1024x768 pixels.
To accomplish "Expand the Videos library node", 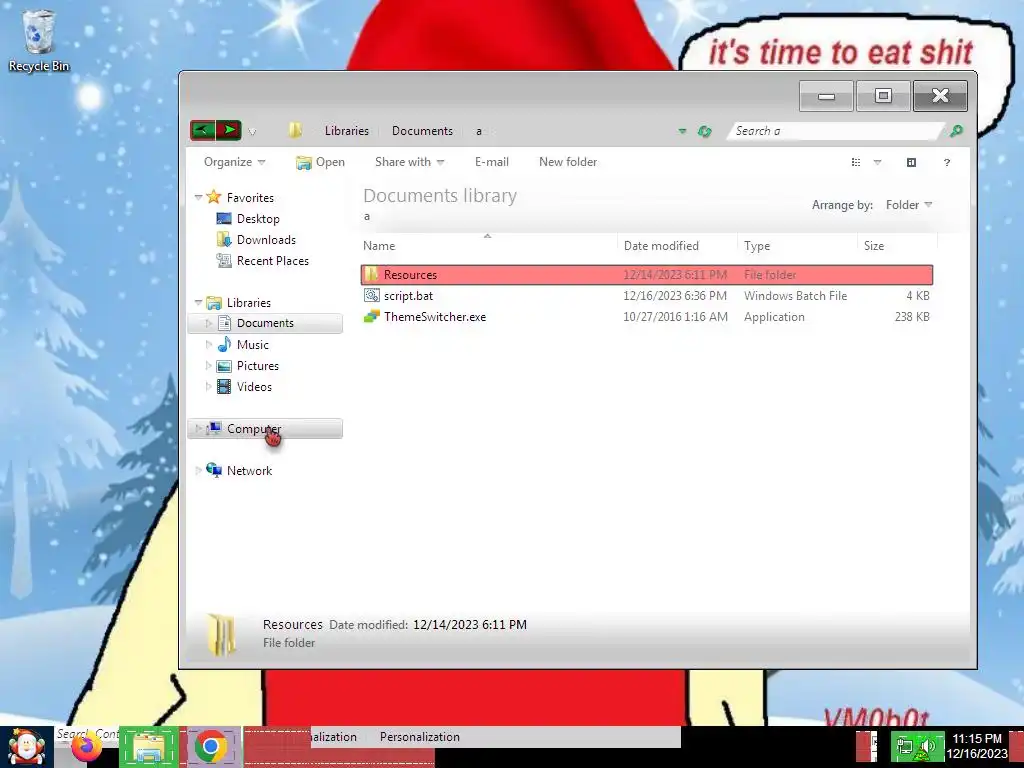I will point(208,387).
